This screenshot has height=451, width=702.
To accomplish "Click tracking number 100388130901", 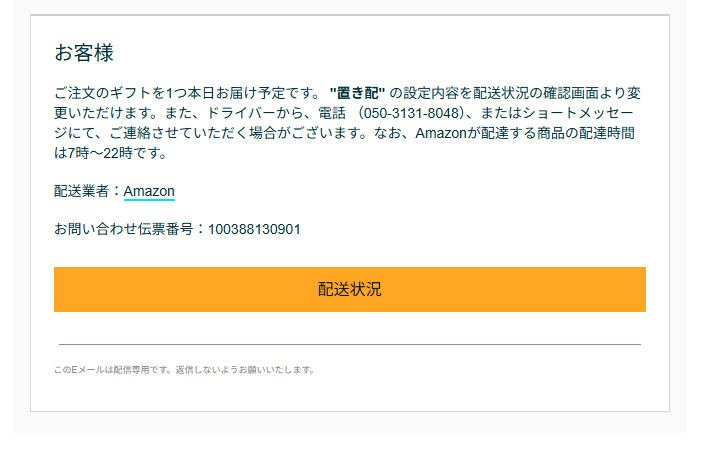I will click(254, 229).
